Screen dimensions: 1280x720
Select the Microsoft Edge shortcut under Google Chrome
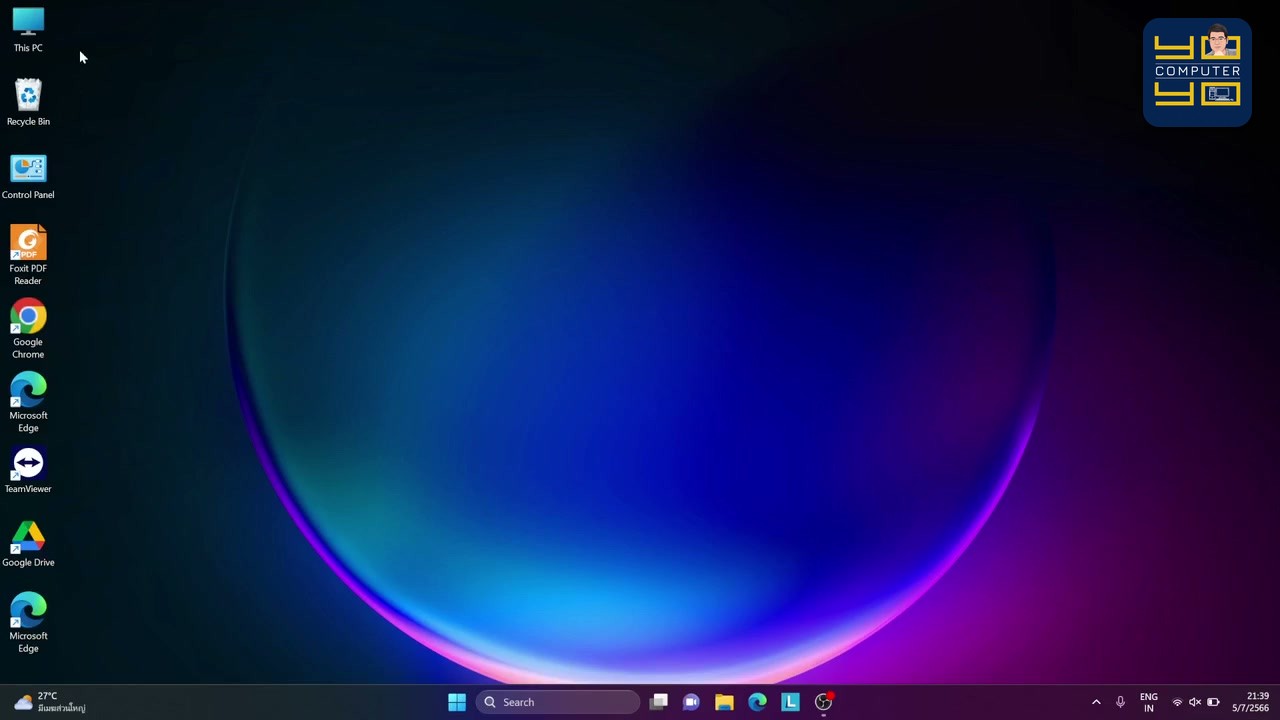[x=28, y=403]
